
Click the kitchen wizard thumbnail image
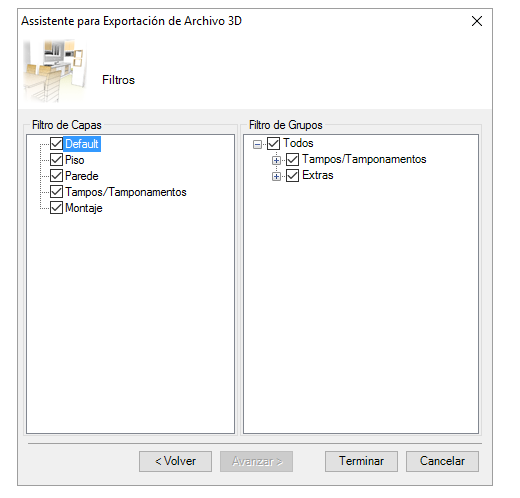(55, 71)
